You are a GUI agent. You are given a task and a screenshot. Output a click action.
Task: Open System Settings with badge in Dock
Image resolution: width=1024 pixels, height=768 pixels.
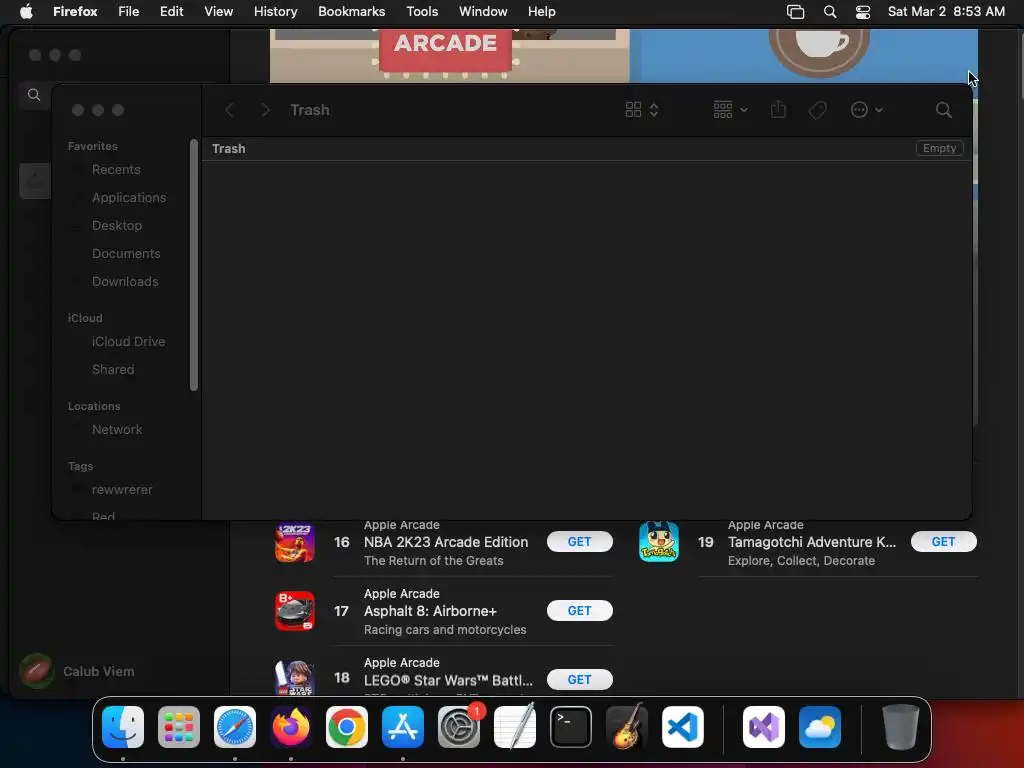459,727
